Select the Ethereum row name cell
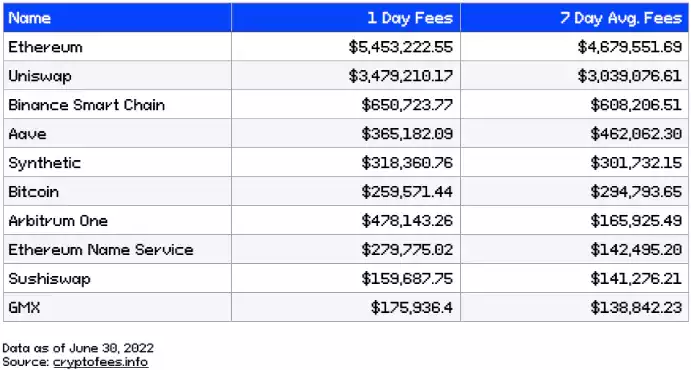The width and height of the screenshot is (691, 370). 117,47
